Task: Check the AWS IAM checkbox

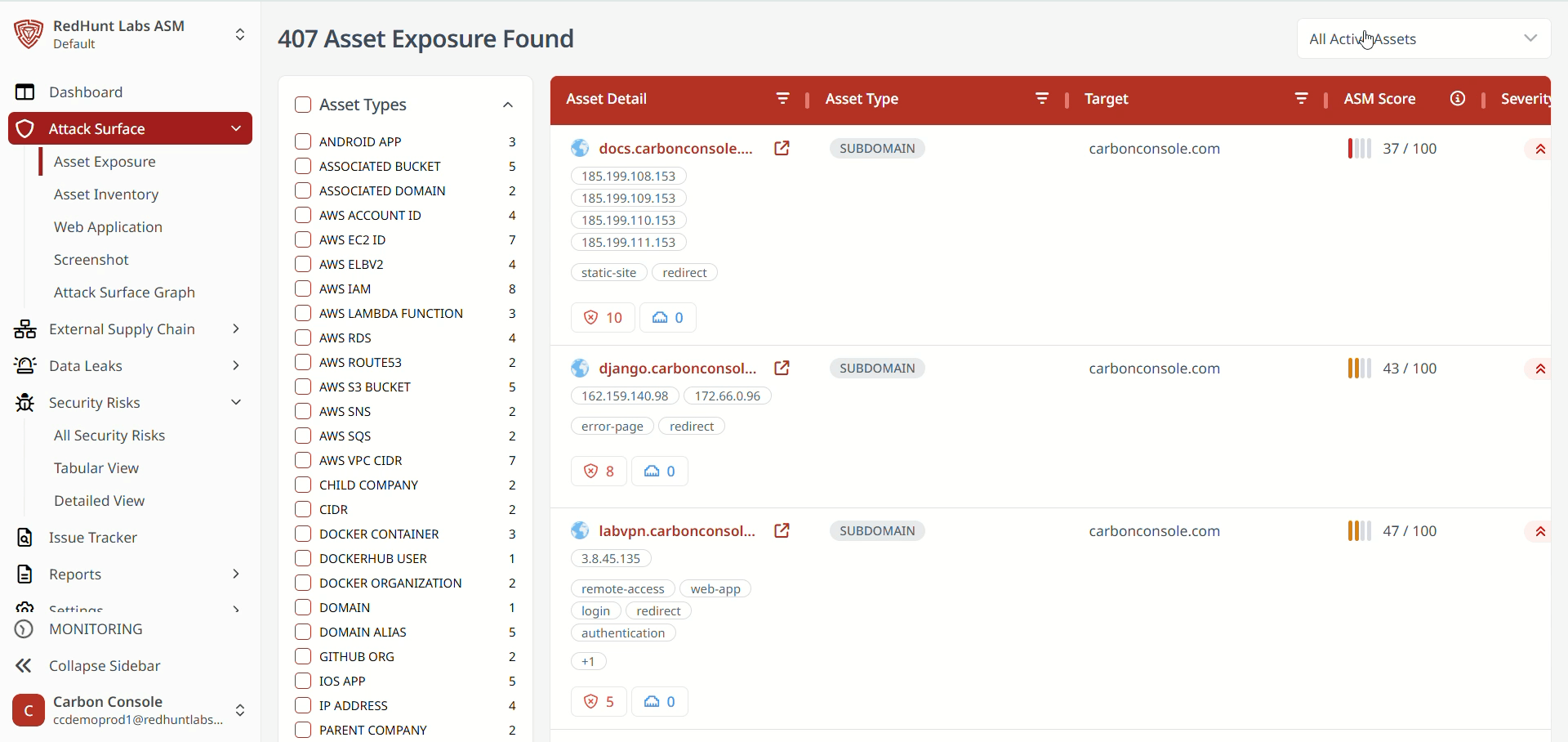Action: [x=303, y=288]
